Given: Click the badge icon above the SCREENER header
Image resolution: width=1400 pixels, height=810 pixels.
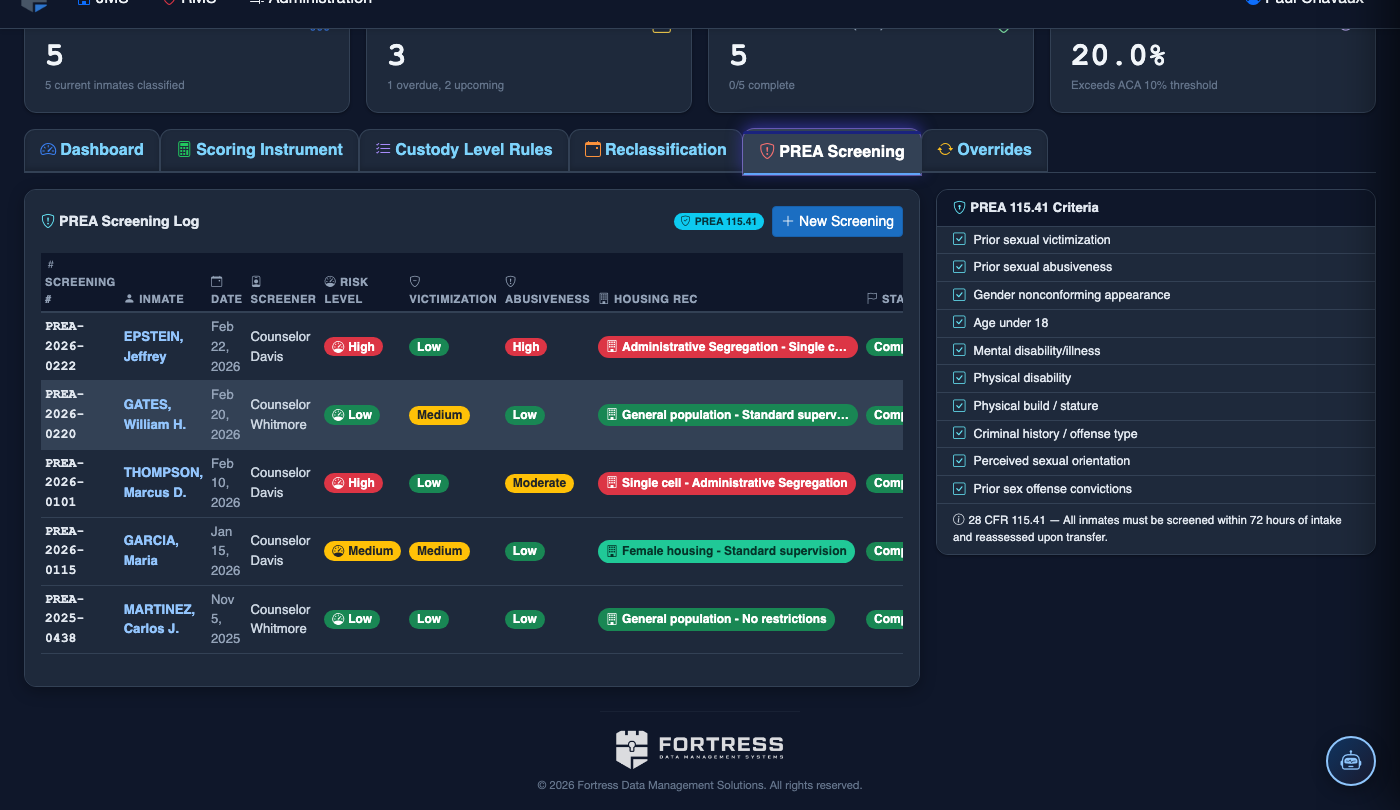Looking at the screenshot, I should (256, 282).
